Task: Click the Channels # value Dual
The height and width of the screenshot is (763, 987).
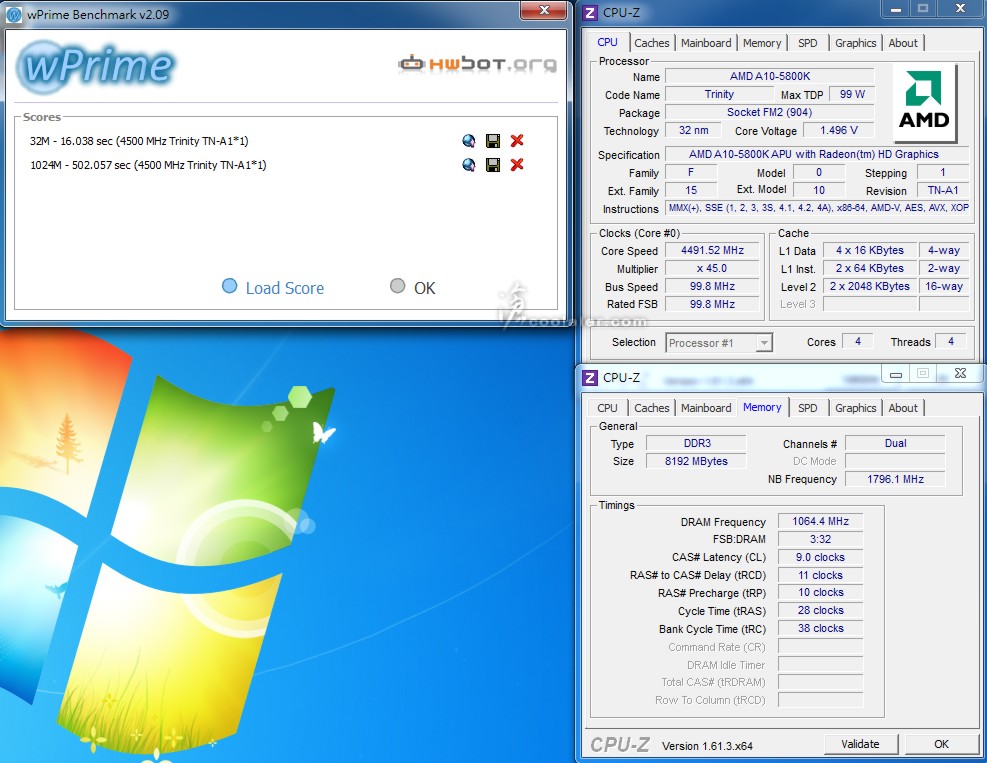Action: 895,443
